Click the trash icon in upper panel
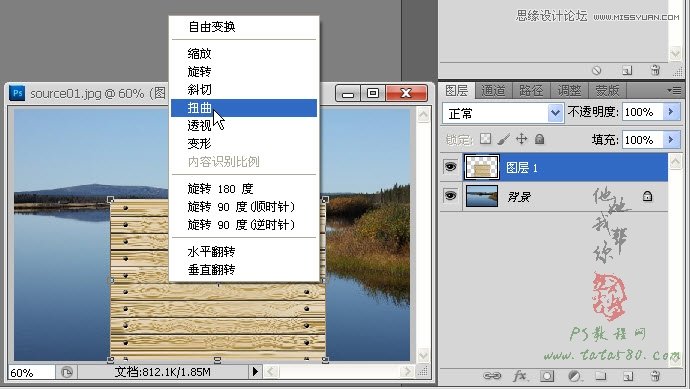 (x=655, y=70)
